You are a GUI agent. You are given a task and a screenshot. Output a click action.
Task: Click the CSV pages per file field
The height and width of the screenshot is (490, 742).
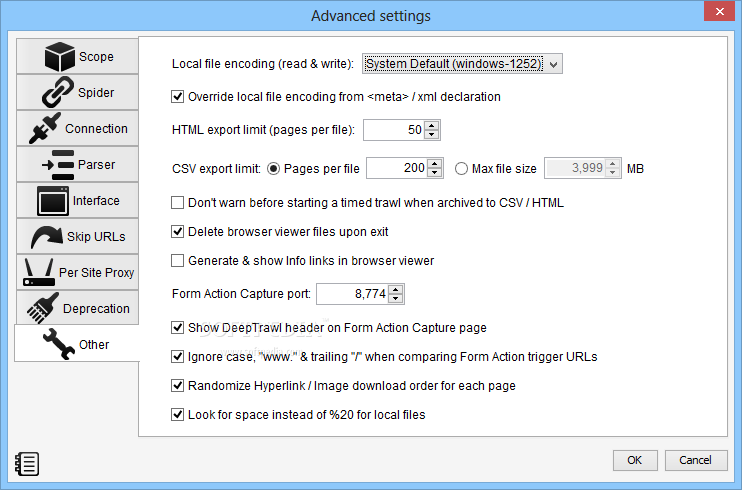(x=398, y=168)
